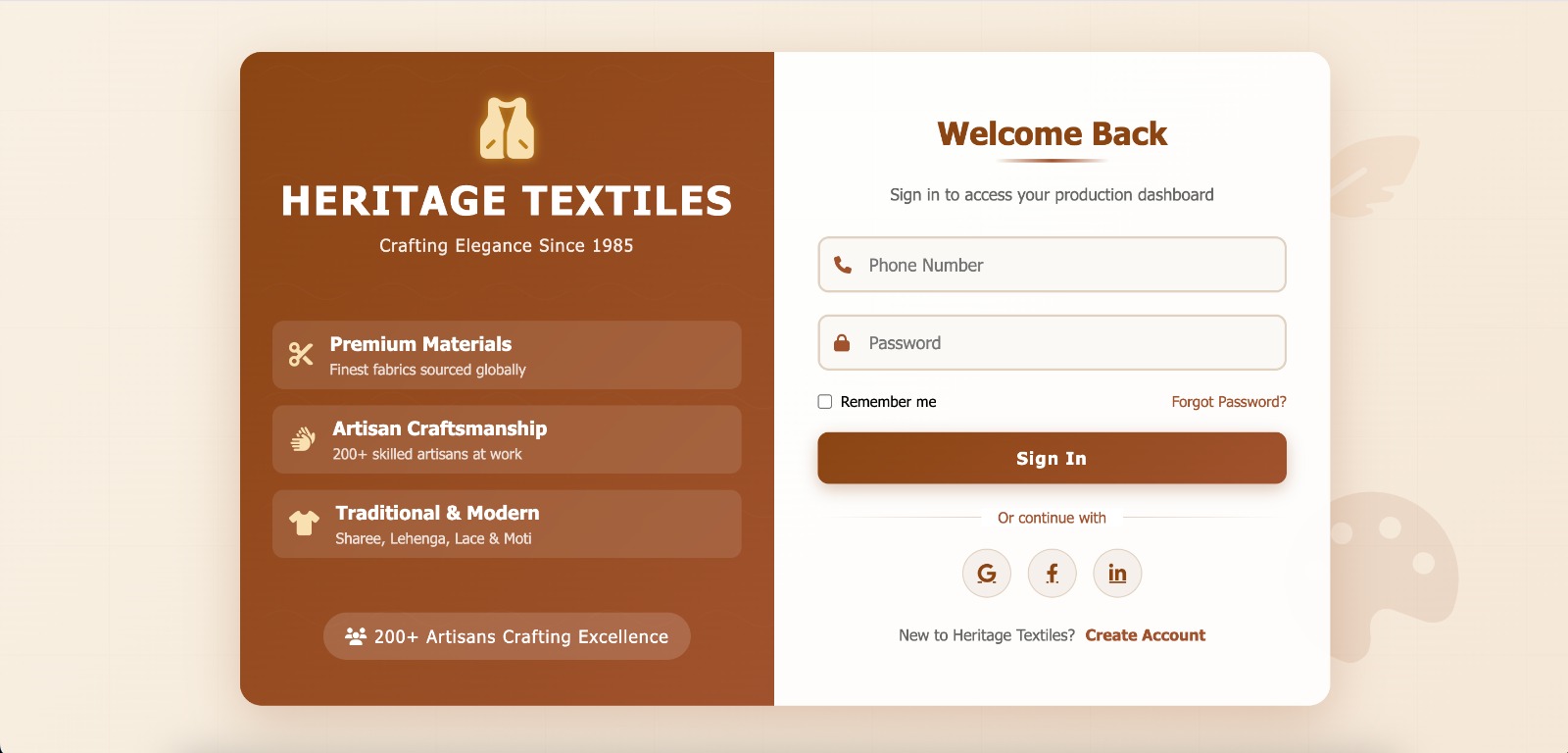Click the t-shirt icon beside Traditional & Modern

(x=304, y=524)
